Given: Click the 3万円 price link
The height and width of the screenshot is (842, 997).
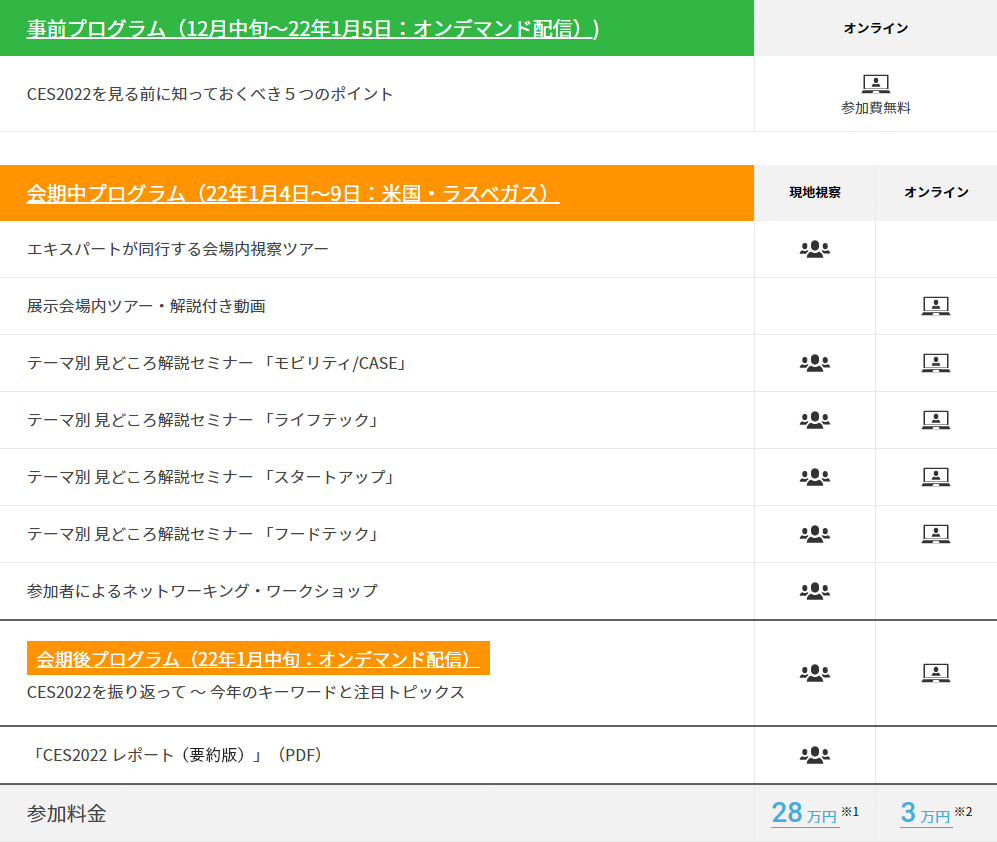Looking at the screenshot, I should tap(925, 813).
